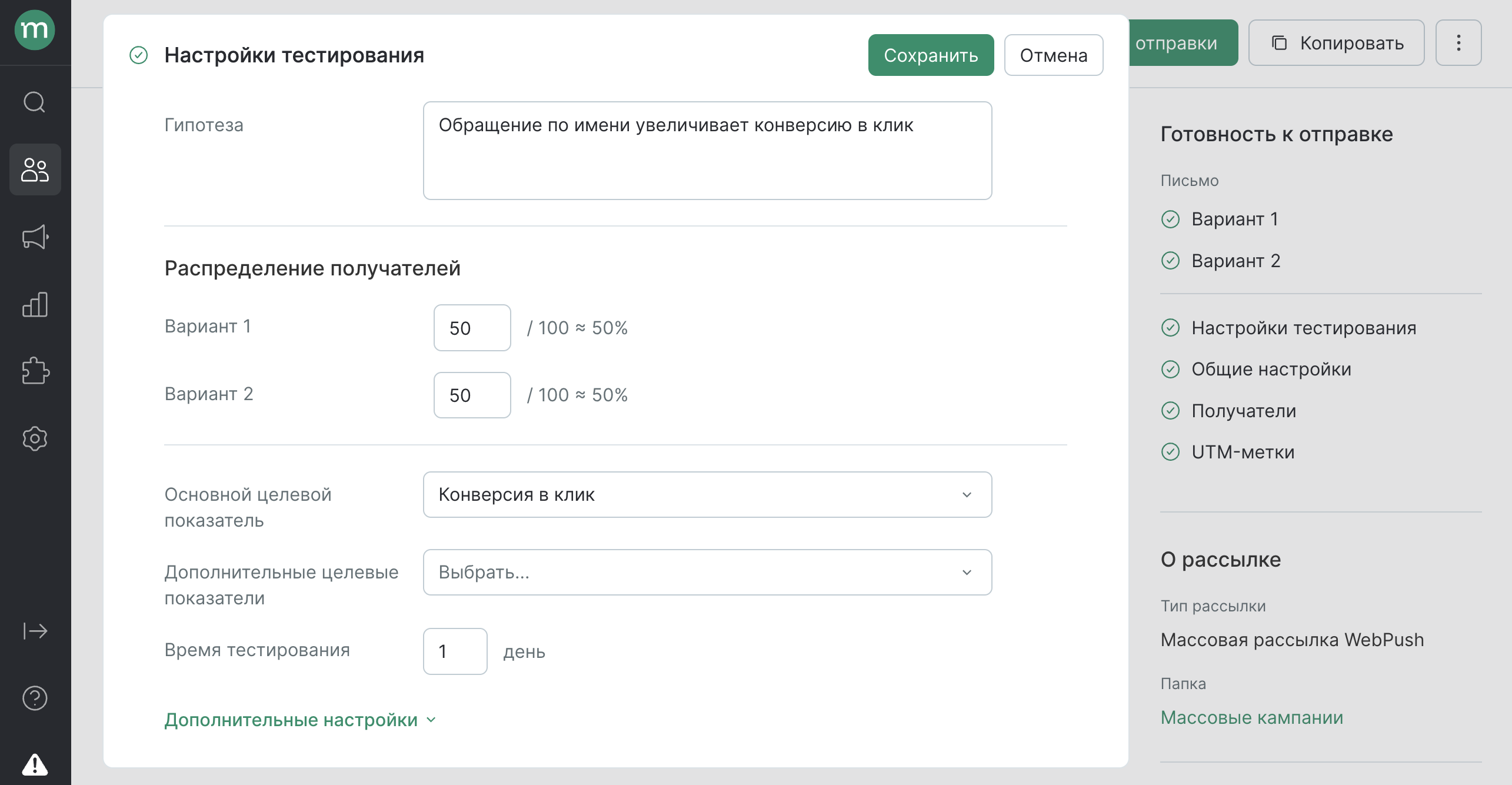The image size is (1512, 785).
Task: Select Общие настройки in readiness list
Action: [x=1271, y=369]
